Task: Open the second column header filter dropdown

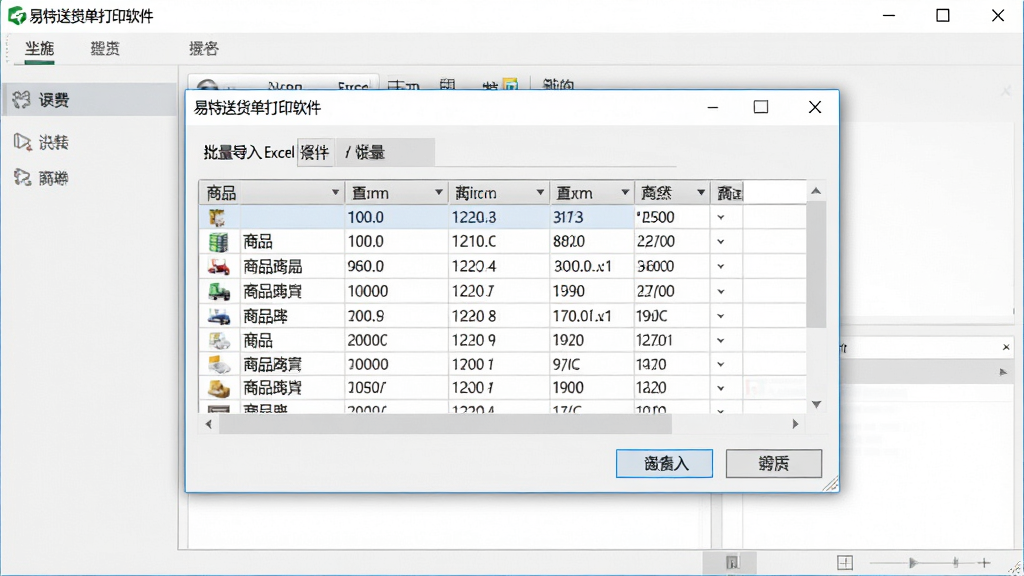Action: tap(439, 193)
